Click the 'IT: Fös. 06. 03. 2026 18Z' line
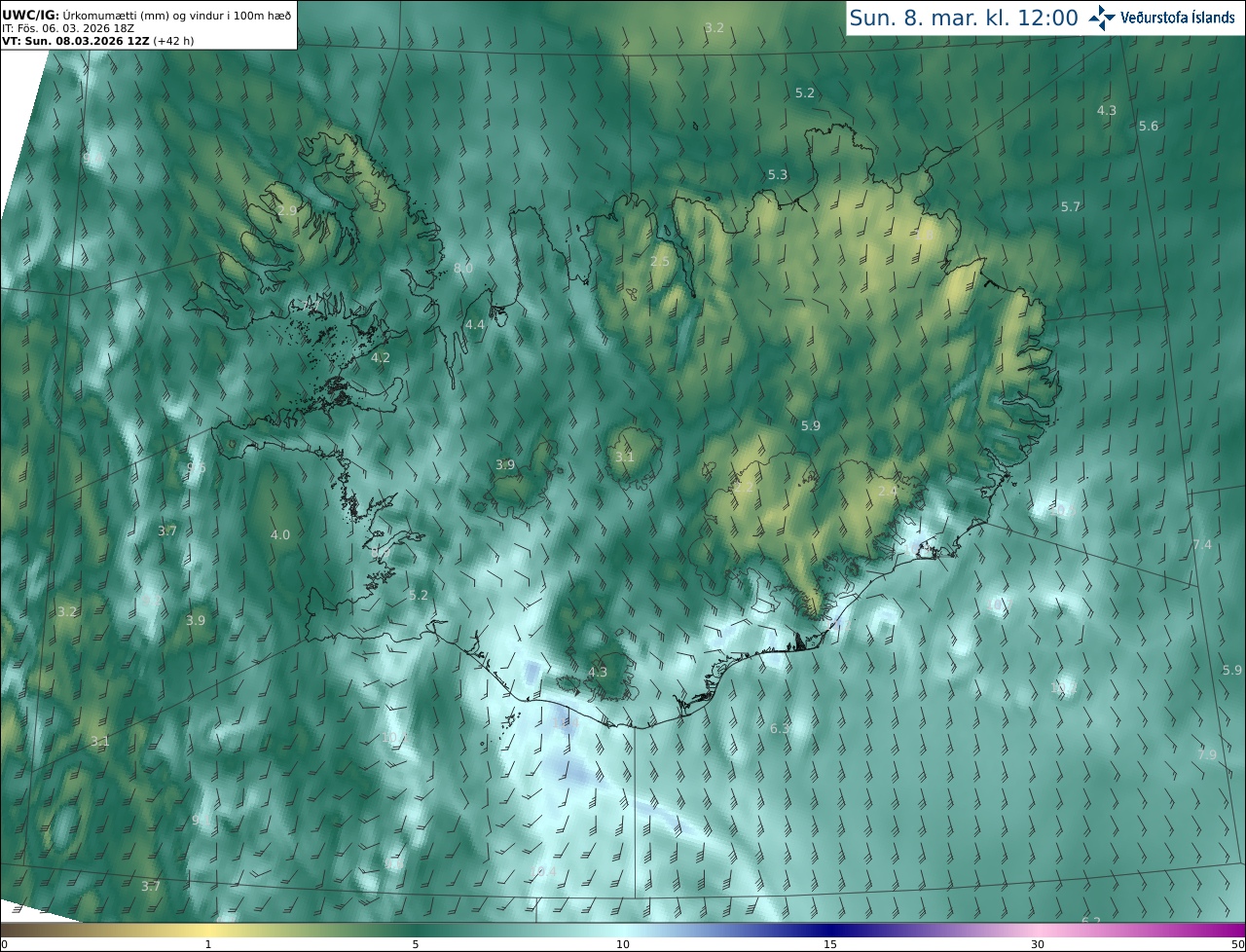Screen dimensions: 1246x952 67,27
